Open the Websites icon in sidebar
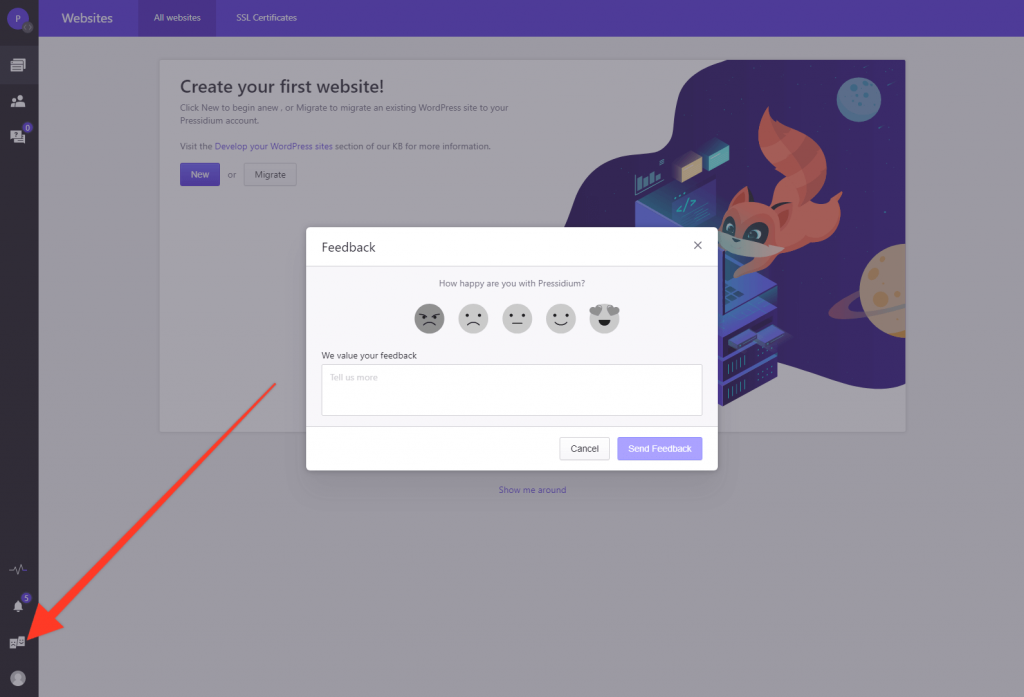 click(18, 65)
